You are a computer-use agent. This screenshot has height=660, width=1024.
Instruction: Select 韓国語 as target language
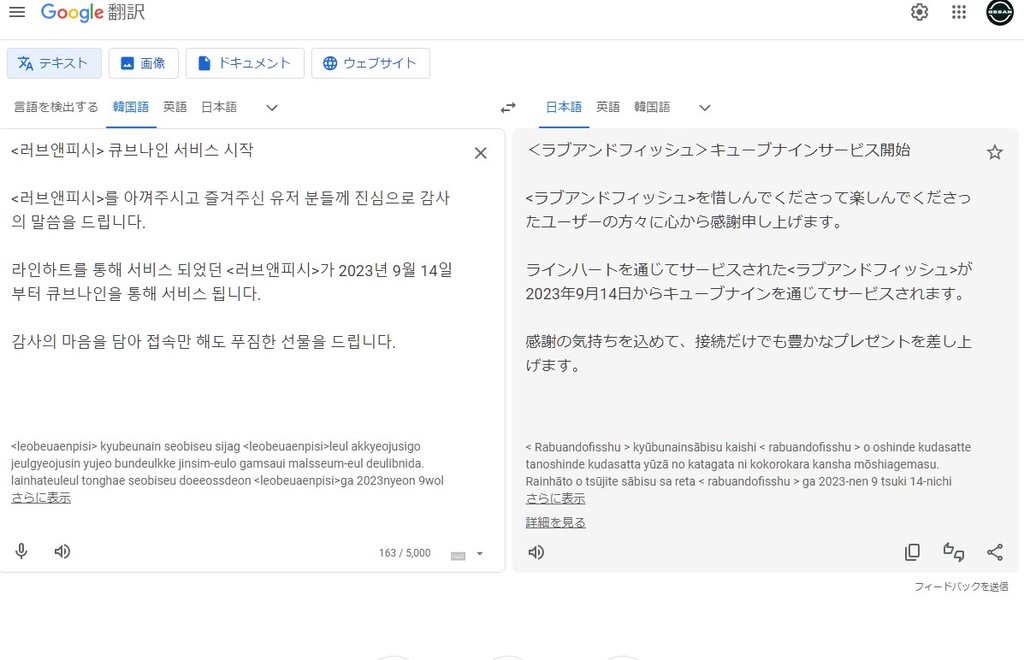pos(652,107)
